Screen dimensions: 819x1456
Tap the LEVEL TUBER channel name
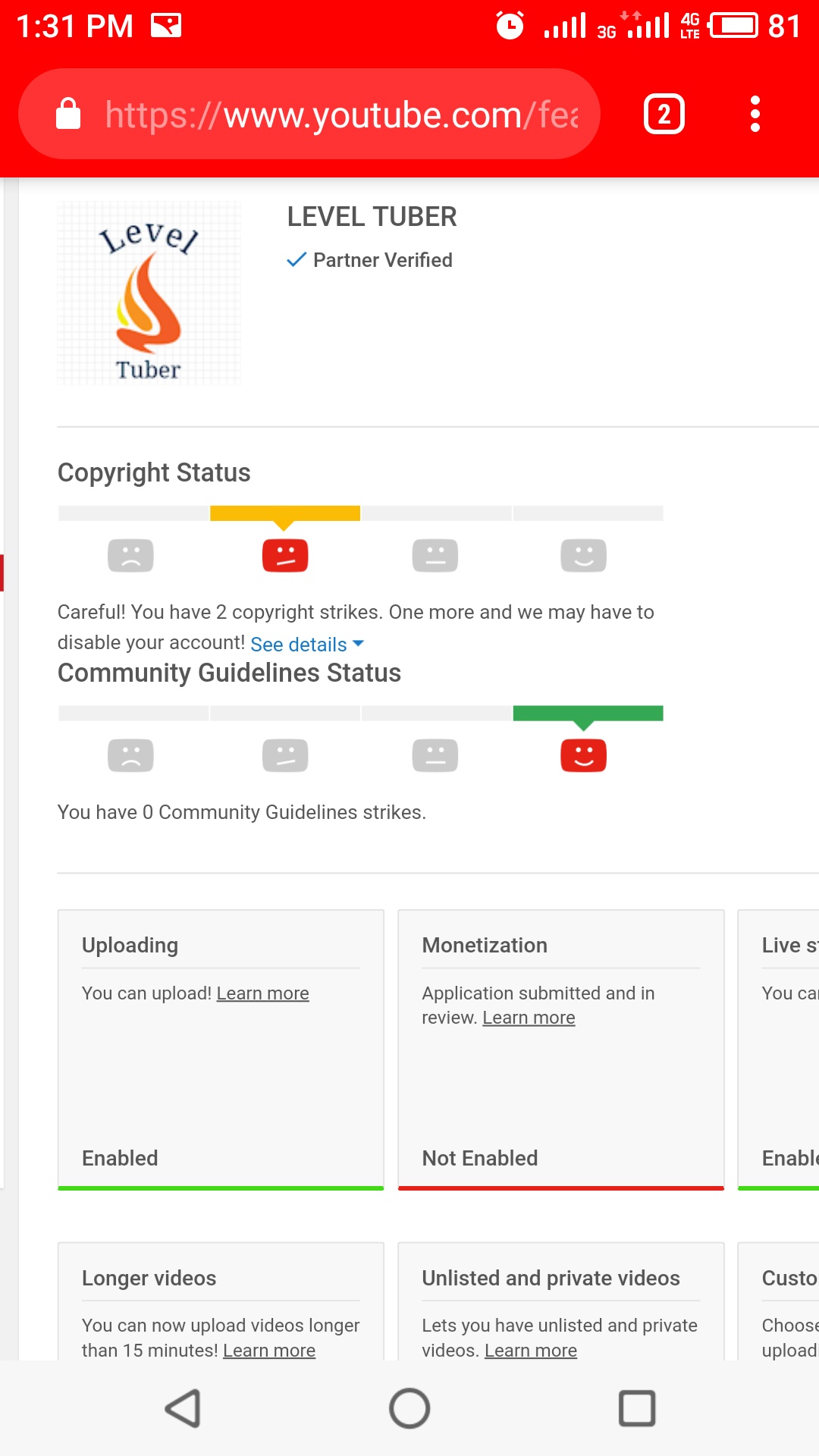click(372, 217)
